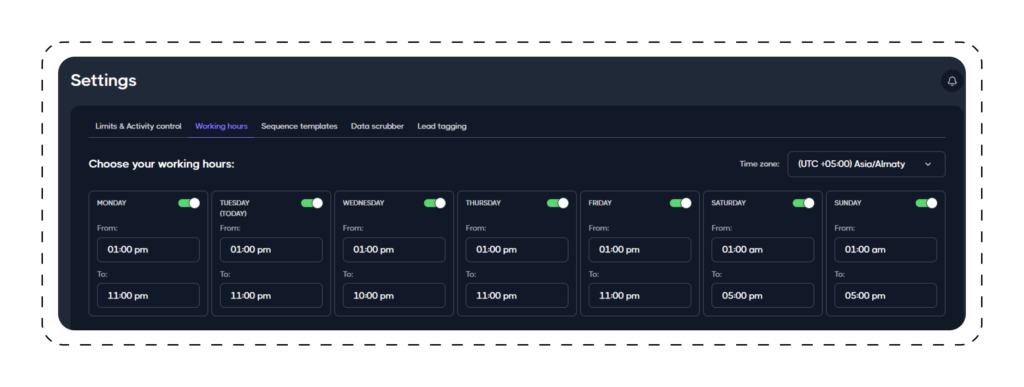Click the "Time zone:" label

(x=759, y=164)
